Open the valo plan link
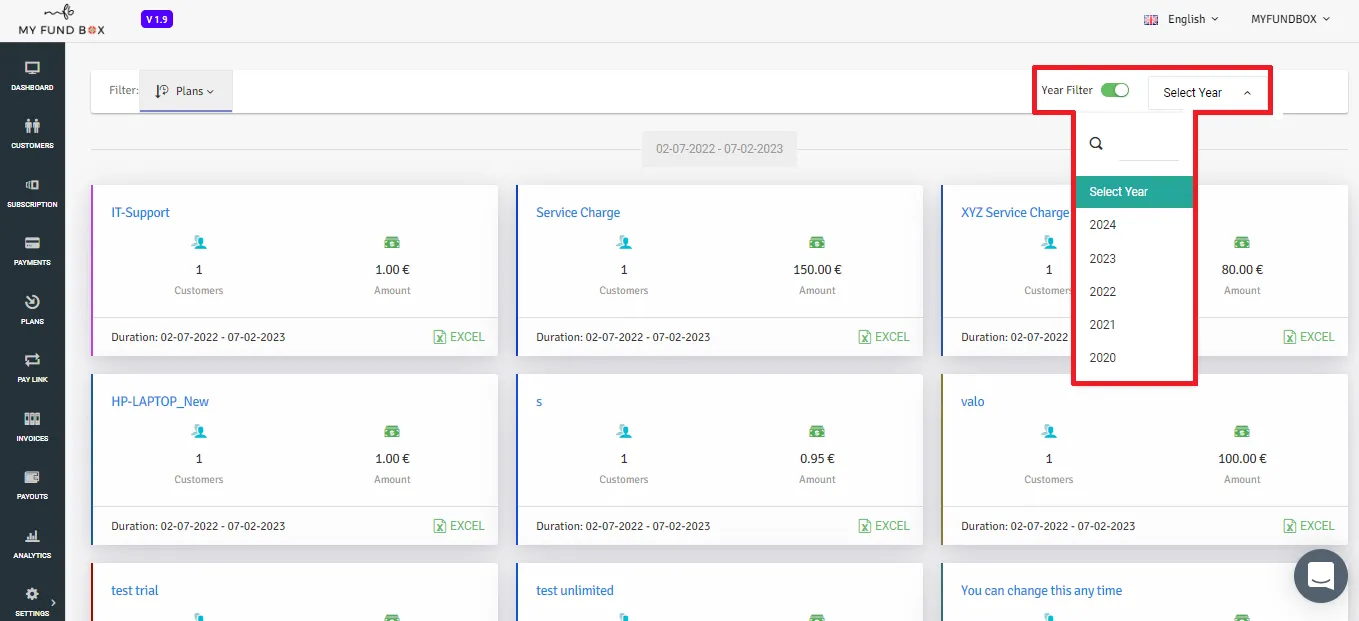 (x=973, y=402)
